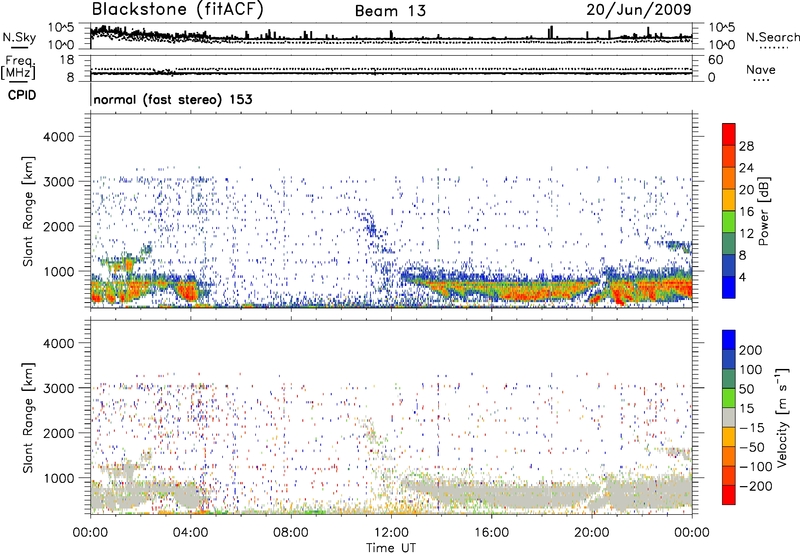Click '1000' tick on velocity panel axis
This screenshot has width=800, height=554.
pos(58,478)
